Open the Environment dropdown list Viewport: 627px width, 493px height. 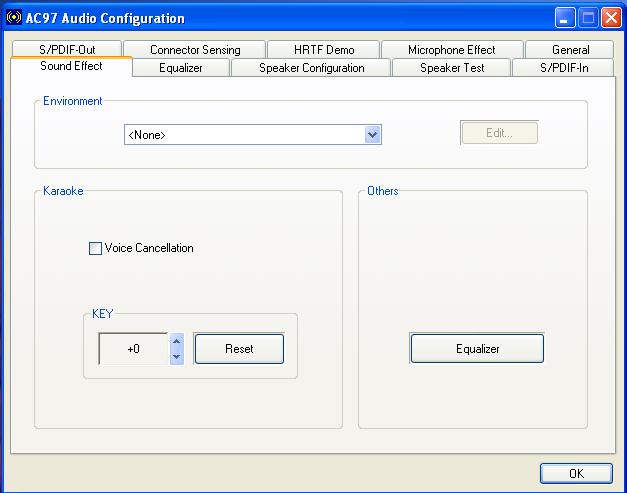(x=372, y=135)
